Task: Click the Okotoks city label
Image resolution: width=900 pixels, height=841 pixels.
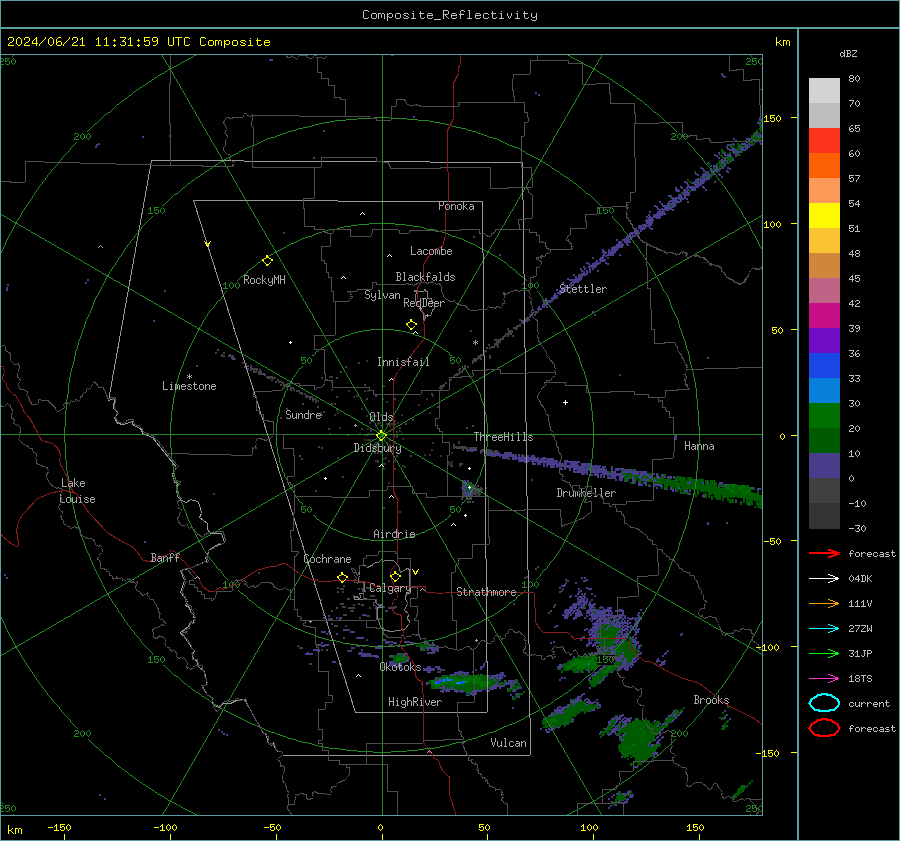Action: 400,667
